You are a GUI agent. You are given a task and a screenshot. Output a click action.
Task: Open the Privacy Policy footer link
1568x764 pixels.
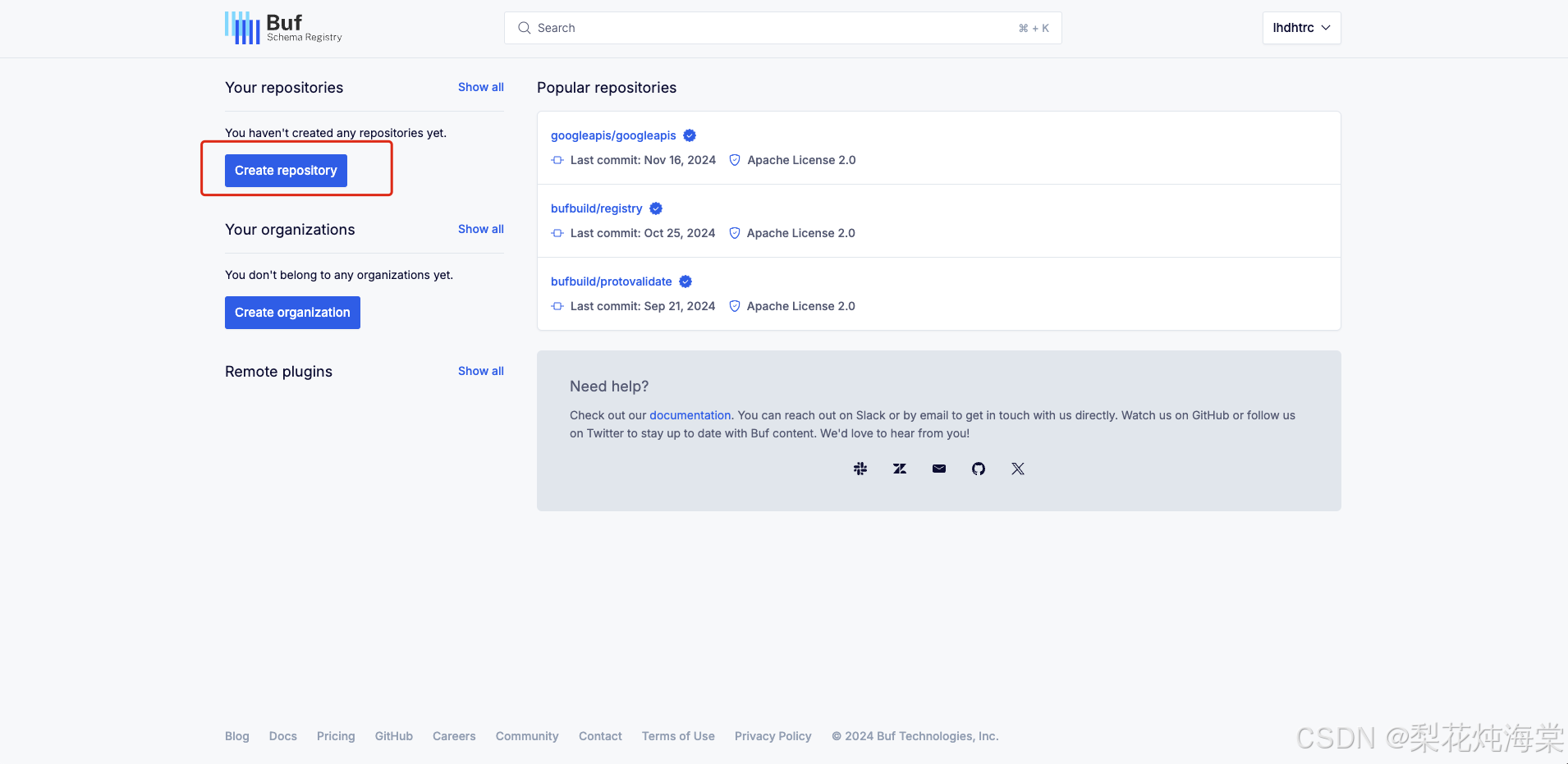(773, 736)
